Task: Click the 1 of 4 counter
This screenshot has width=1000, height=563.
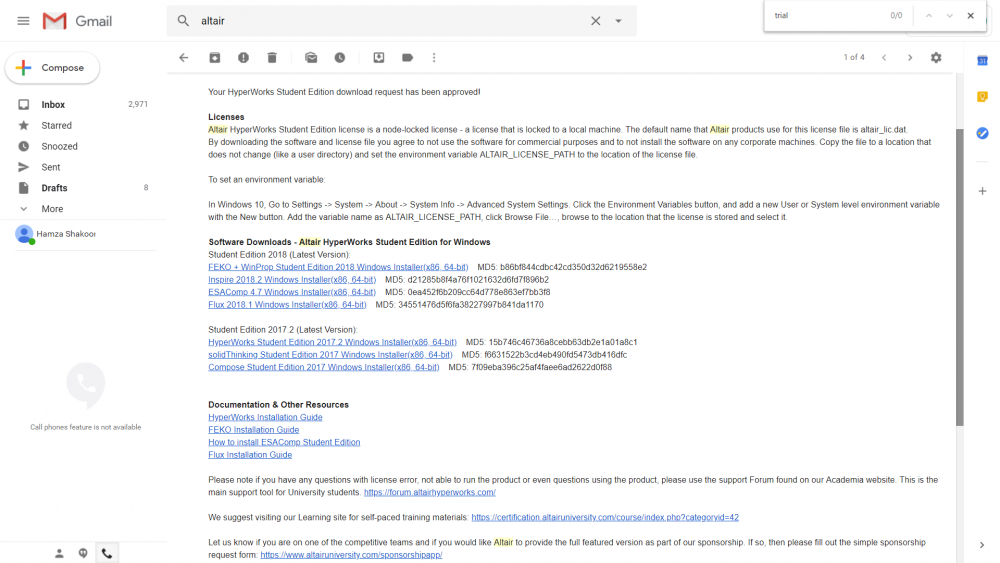Action: click(x=854, y=57)
